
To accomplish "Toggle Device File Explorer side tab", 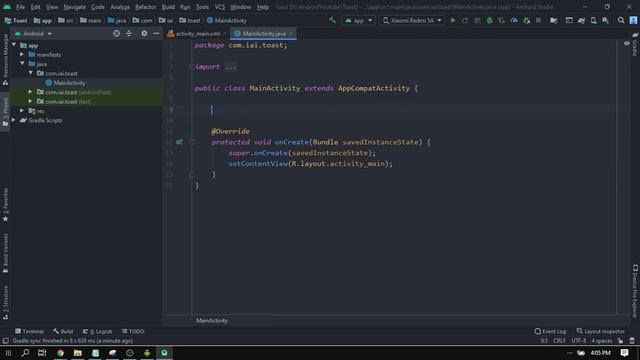I will click(x=635, y=291).
